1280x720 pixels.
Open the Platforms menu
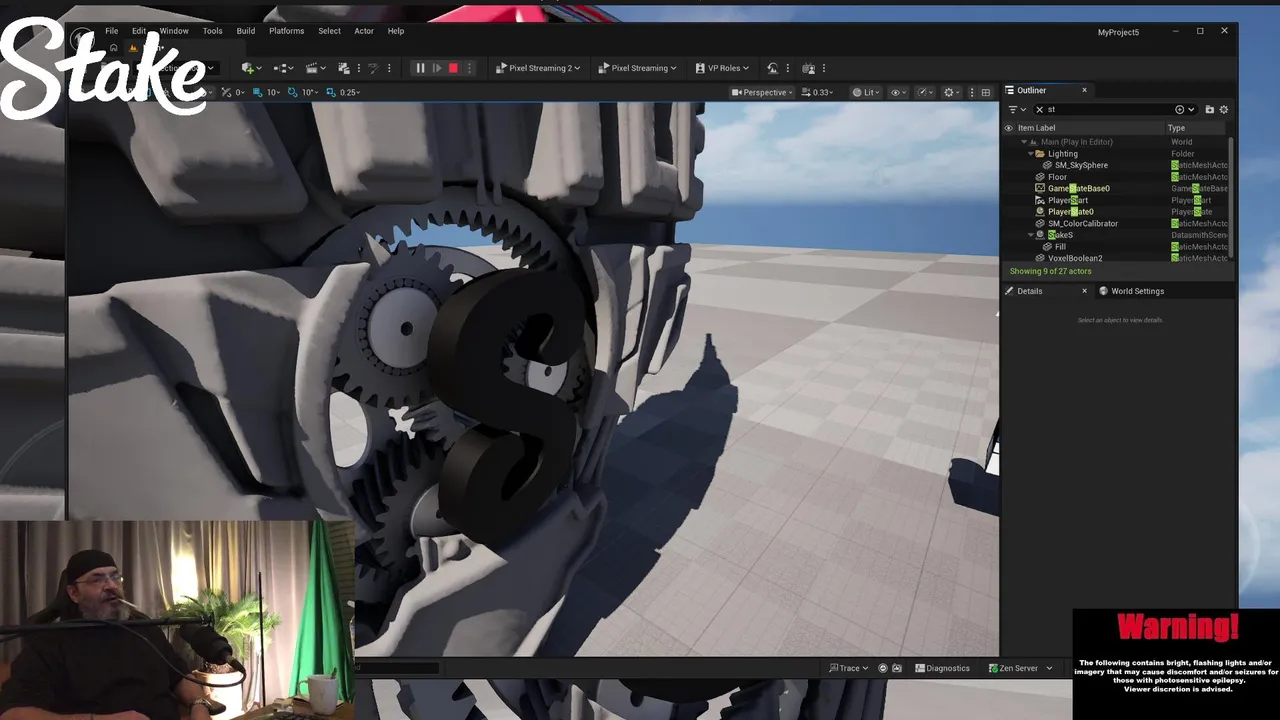coord(286,31)
